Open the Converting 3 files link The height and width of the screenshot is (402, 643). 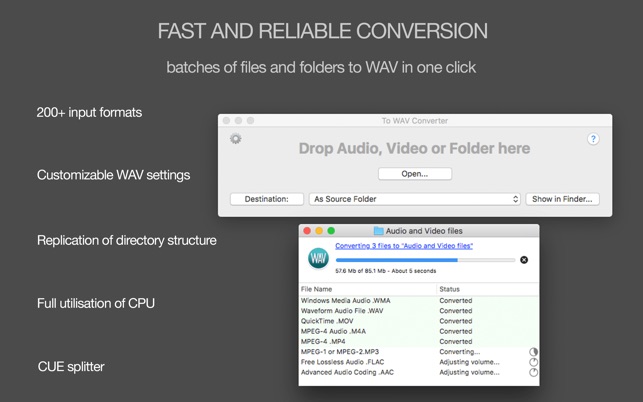point(404,245)
